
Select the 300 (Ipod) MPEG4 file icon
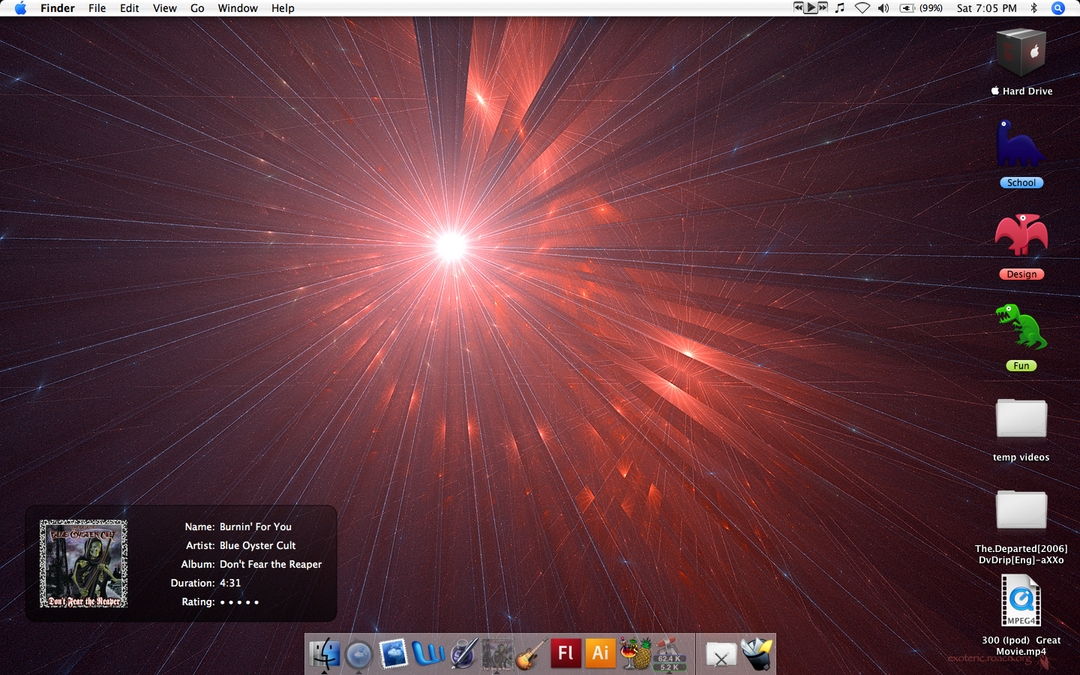tap(1021, 601)
